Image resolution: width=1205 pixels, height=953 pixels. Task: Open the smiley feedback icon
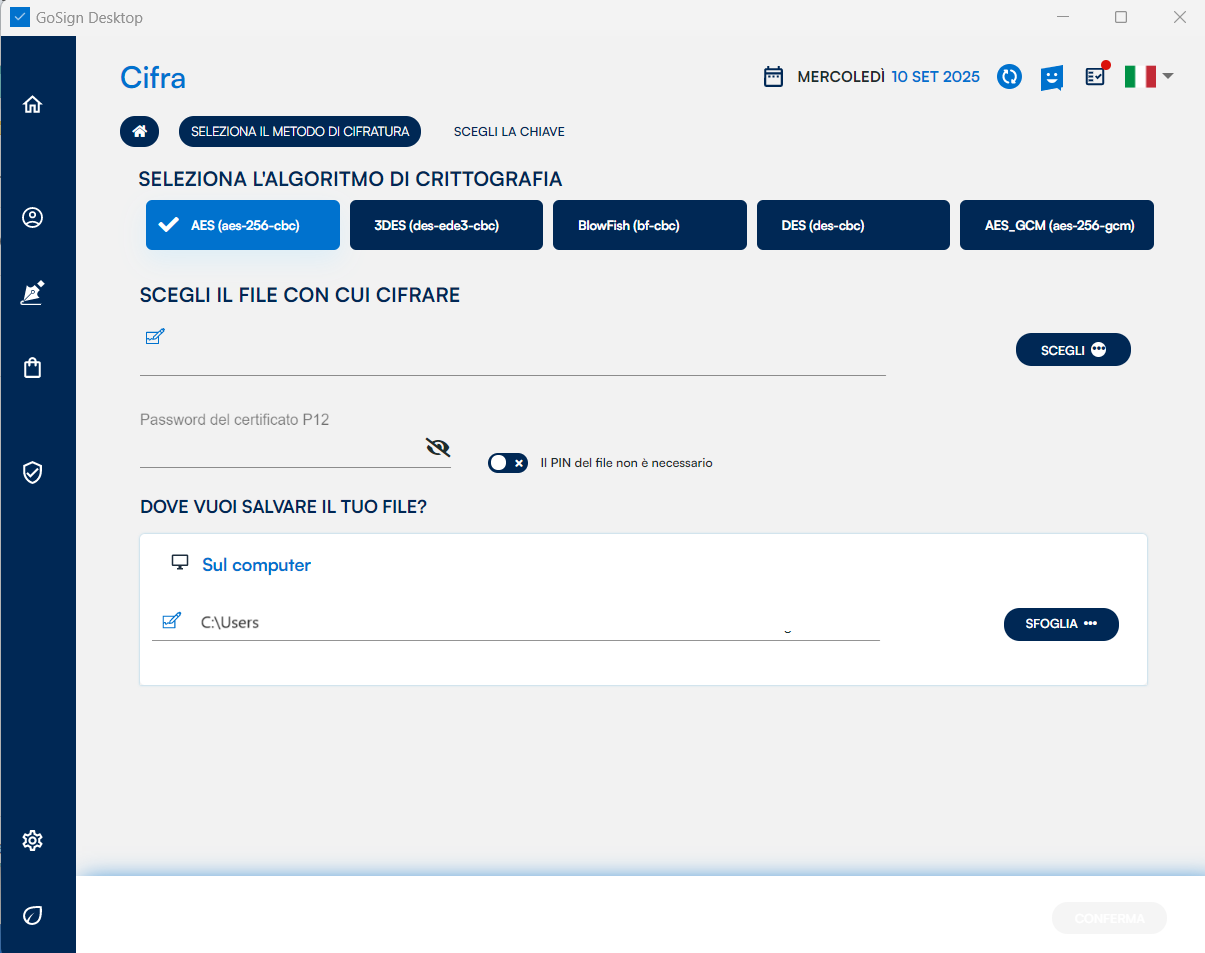1051,77
